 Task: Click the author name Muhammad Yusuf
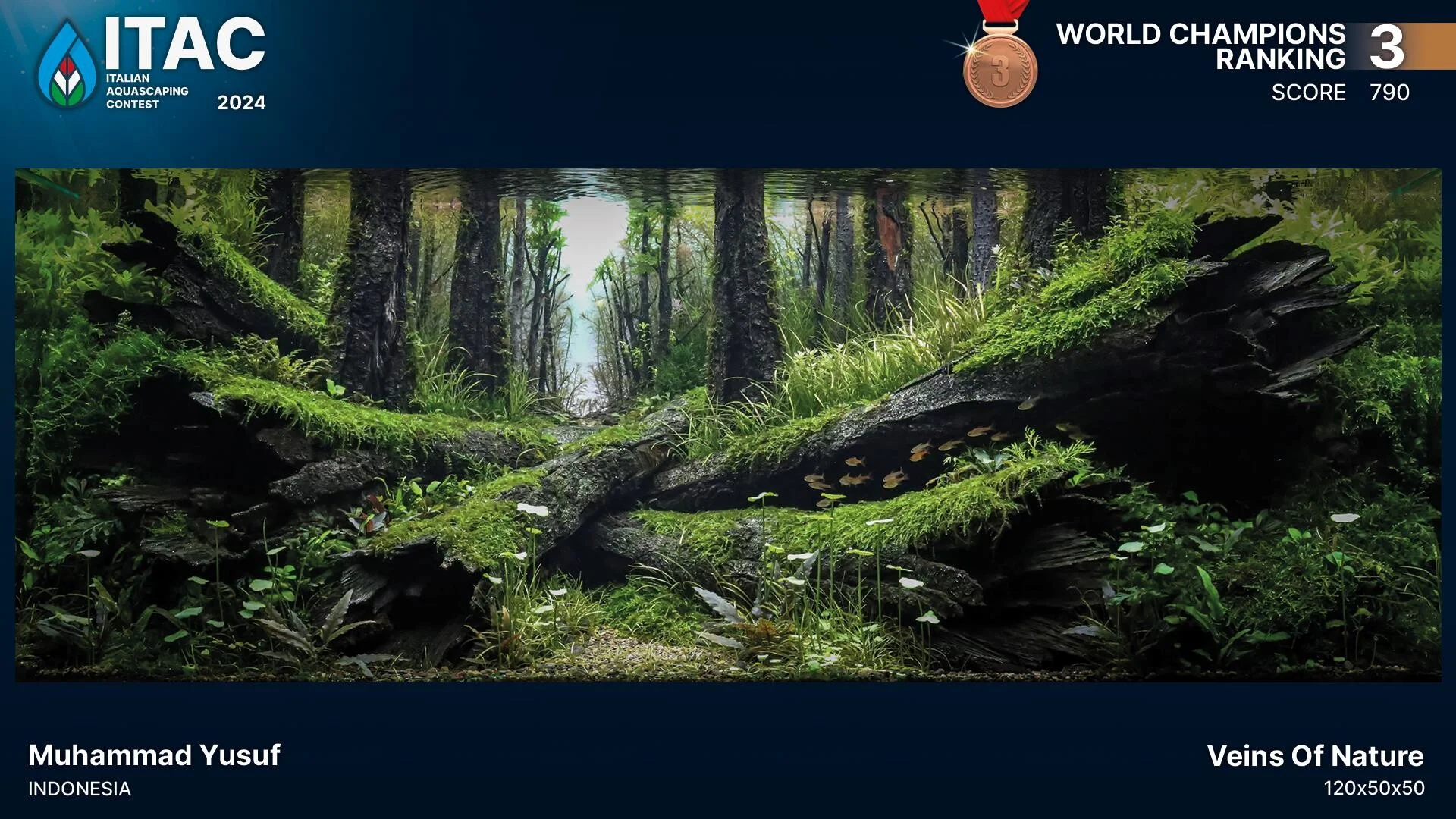154,755
